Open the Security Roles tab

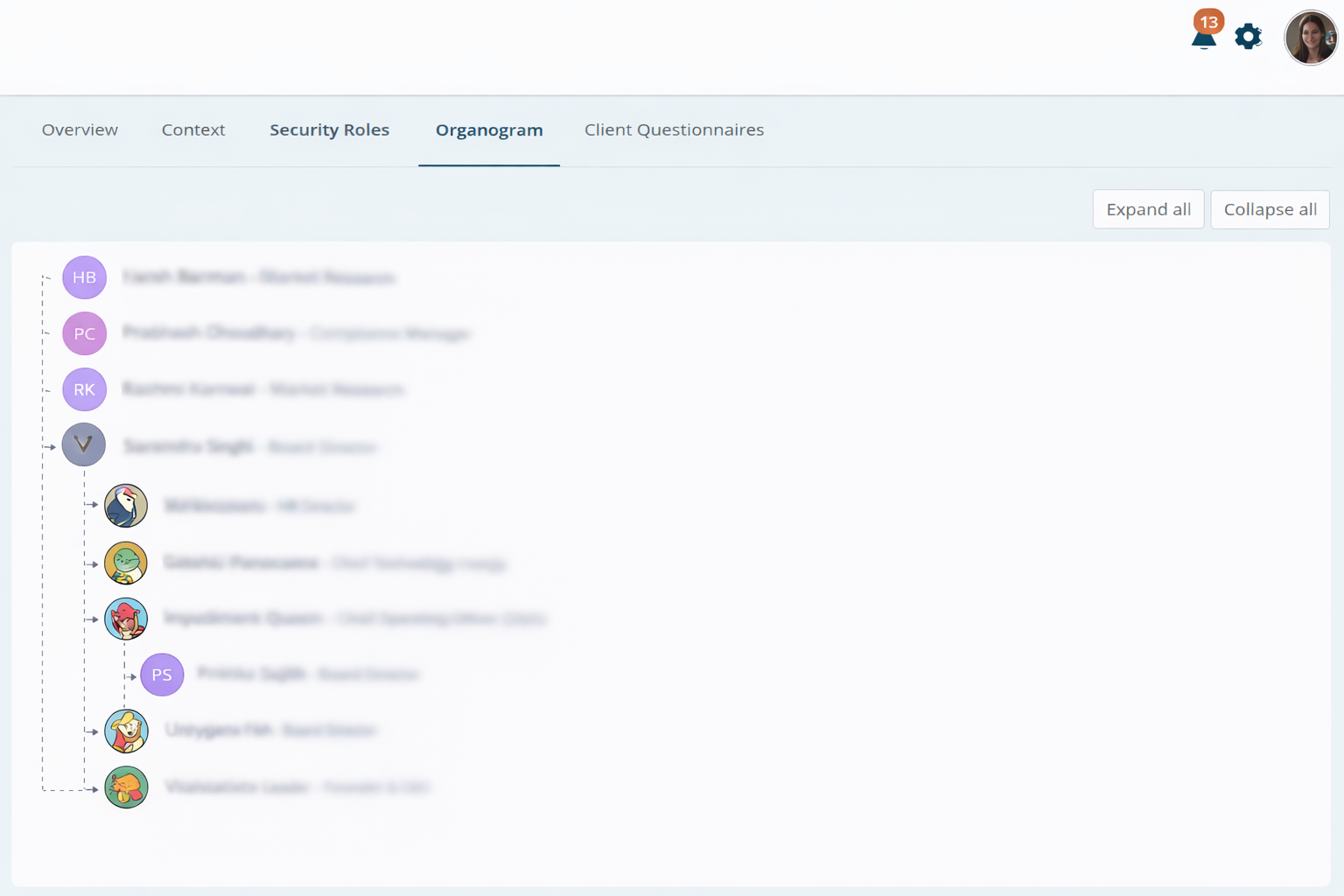tap(329, 129)
